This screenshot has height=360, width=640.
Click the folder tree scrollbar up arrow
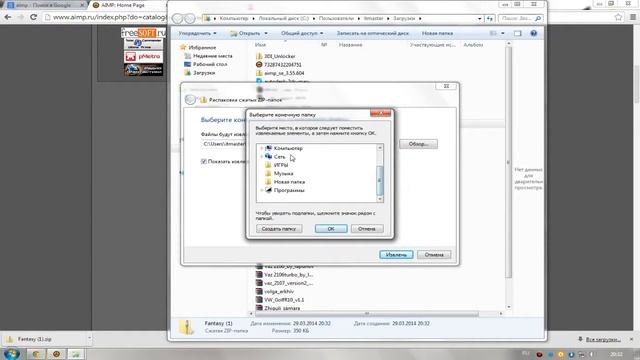380,147
